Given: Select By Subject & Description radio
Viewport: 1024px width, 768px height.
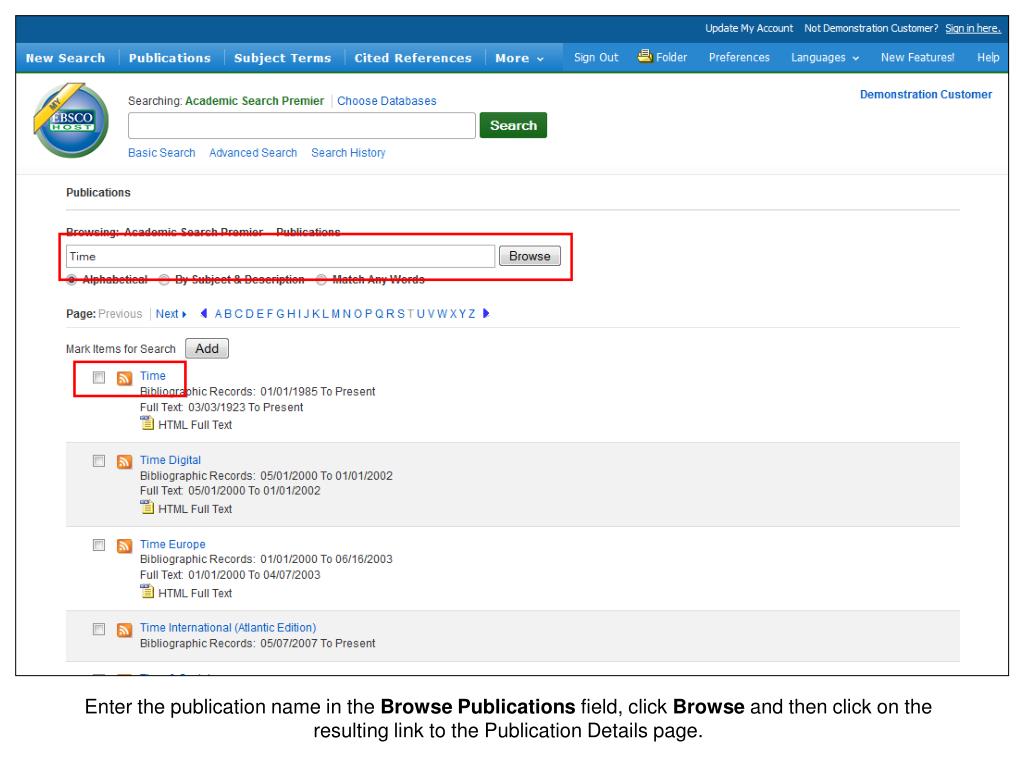Looking at the screenshot, I should click(164, 280).
